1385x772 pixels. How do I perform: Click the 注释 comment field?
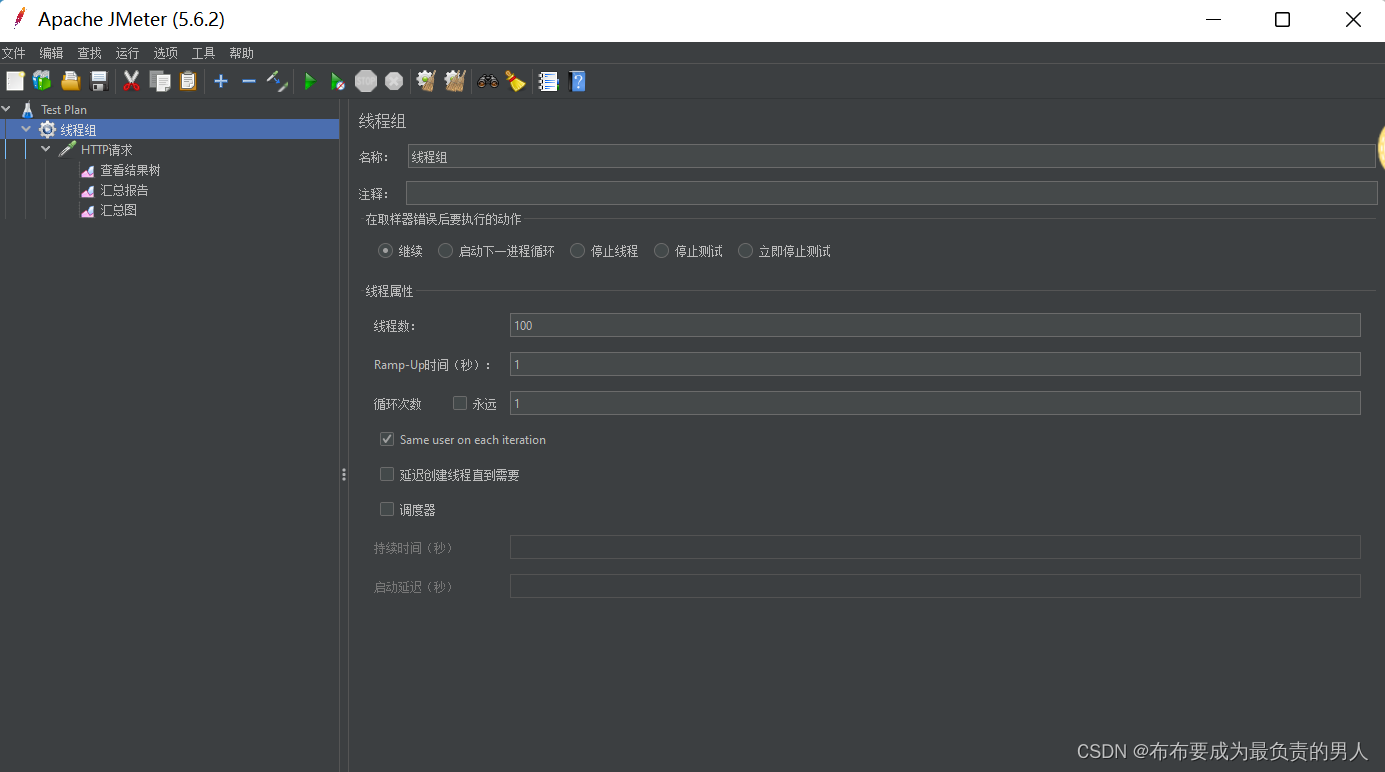pyautogui.click(x=891, y=193)
